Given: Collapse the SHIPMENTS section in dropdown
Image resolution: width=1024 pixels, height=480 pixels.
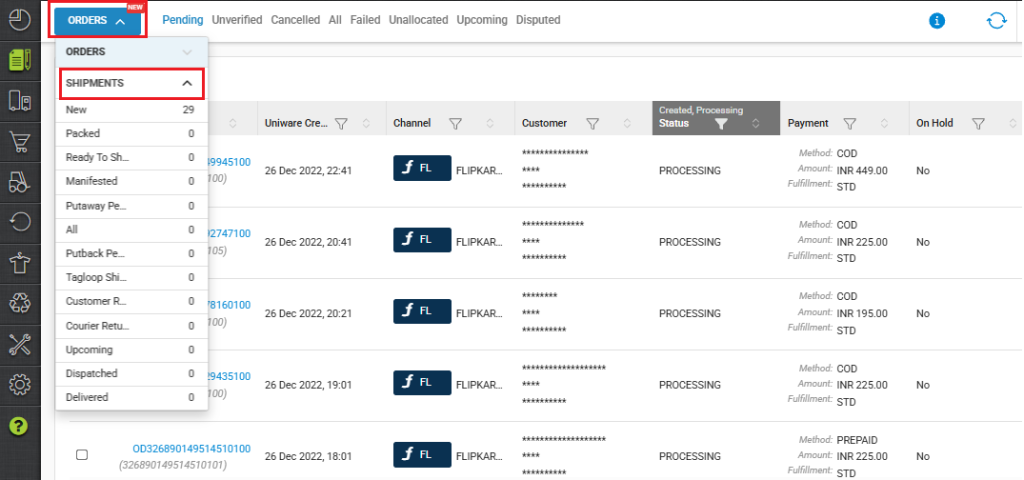Looking at the screenshot, I should (186, 83).
